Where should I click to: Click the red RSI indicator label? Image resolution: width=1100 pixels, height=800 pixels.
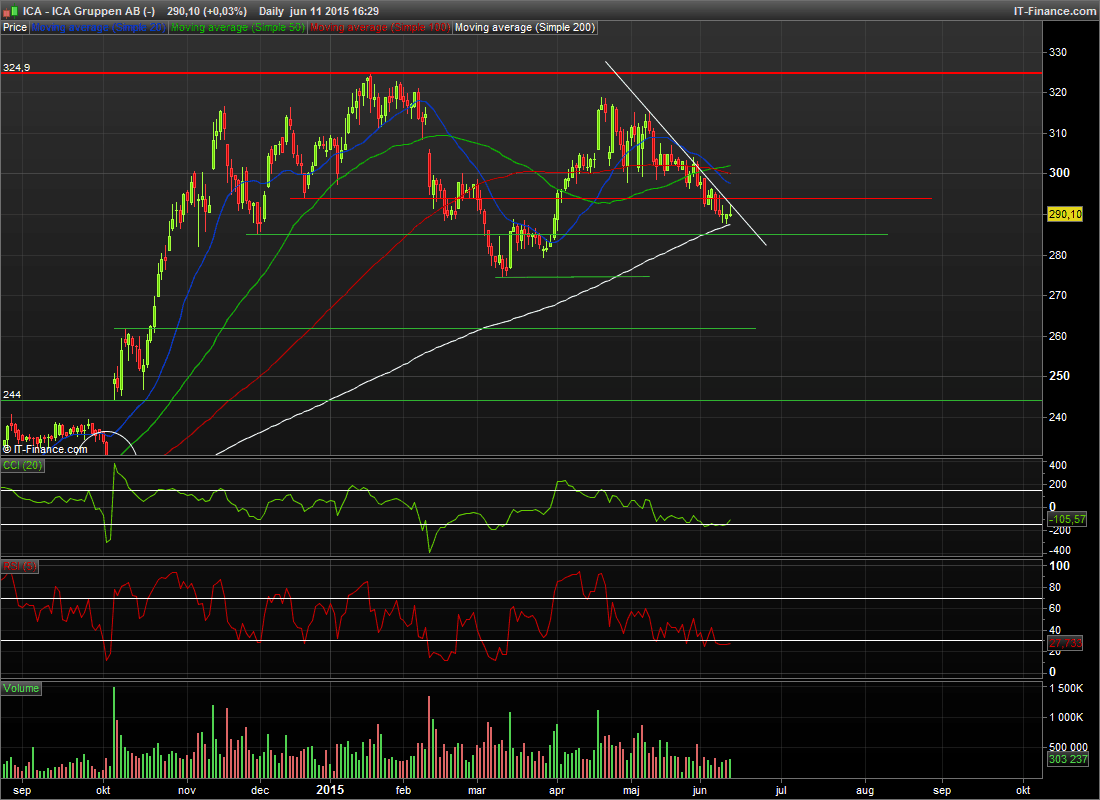point(20,567)
